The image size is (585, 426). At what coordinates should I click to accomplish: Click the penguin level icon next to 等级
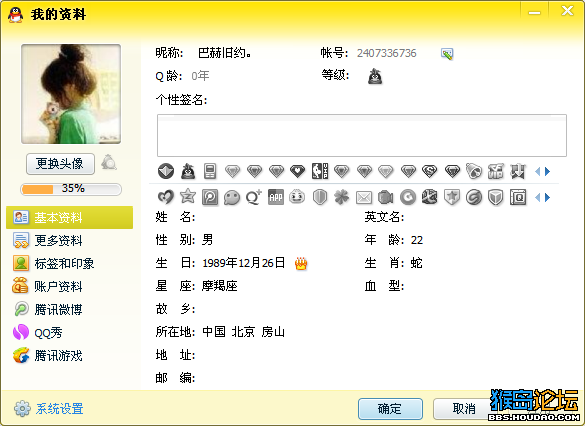[375, 76]
